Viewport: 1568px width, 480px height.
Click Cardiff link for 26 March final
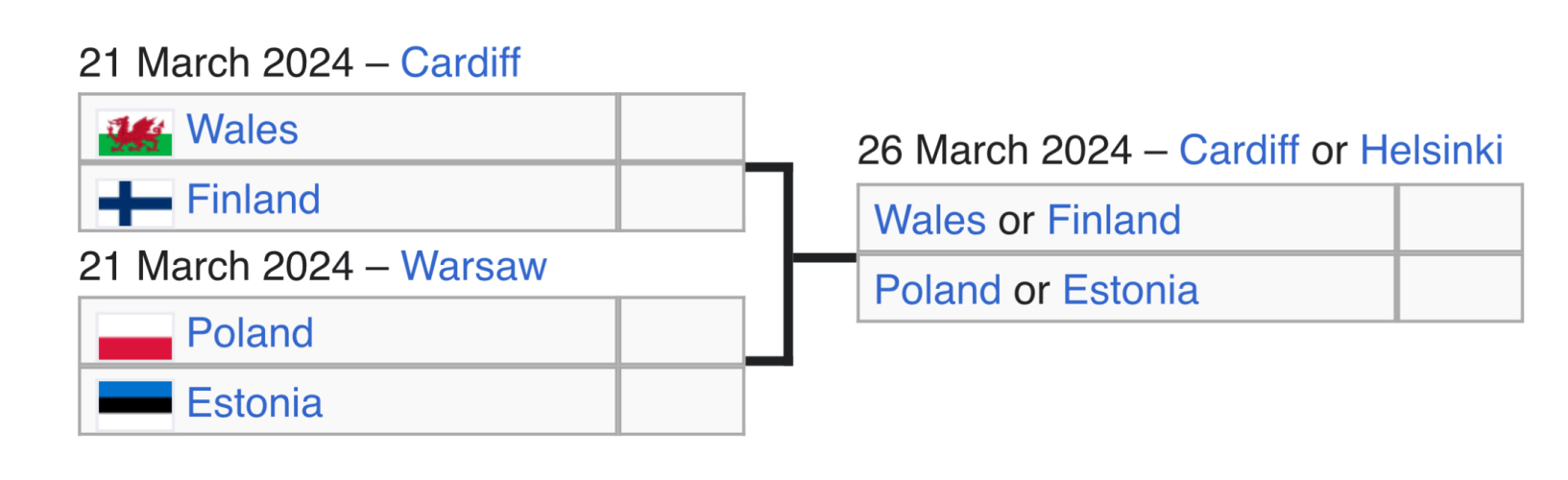(1239, 151)
